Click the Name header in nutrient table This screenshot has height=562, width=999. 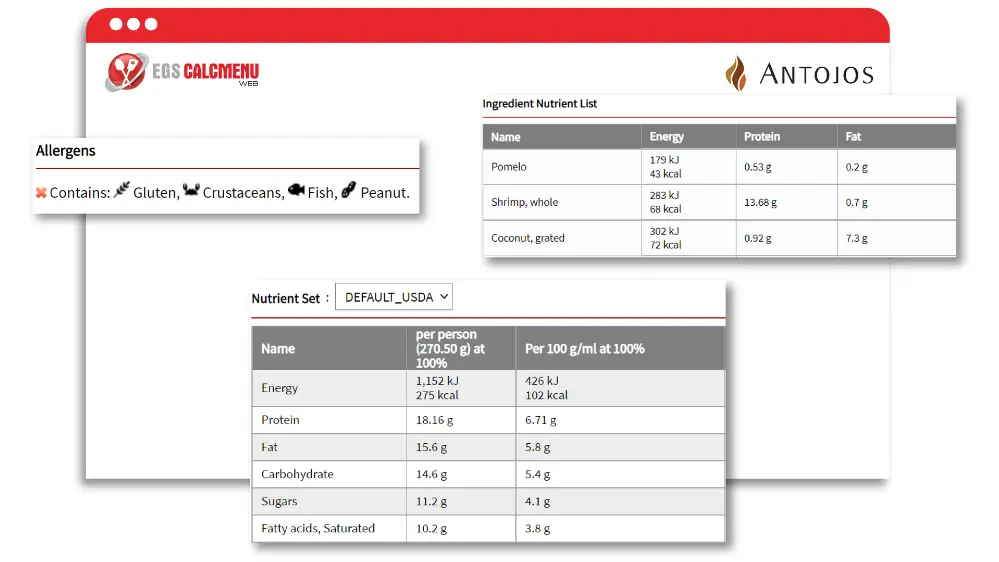[x=278, y=349]
